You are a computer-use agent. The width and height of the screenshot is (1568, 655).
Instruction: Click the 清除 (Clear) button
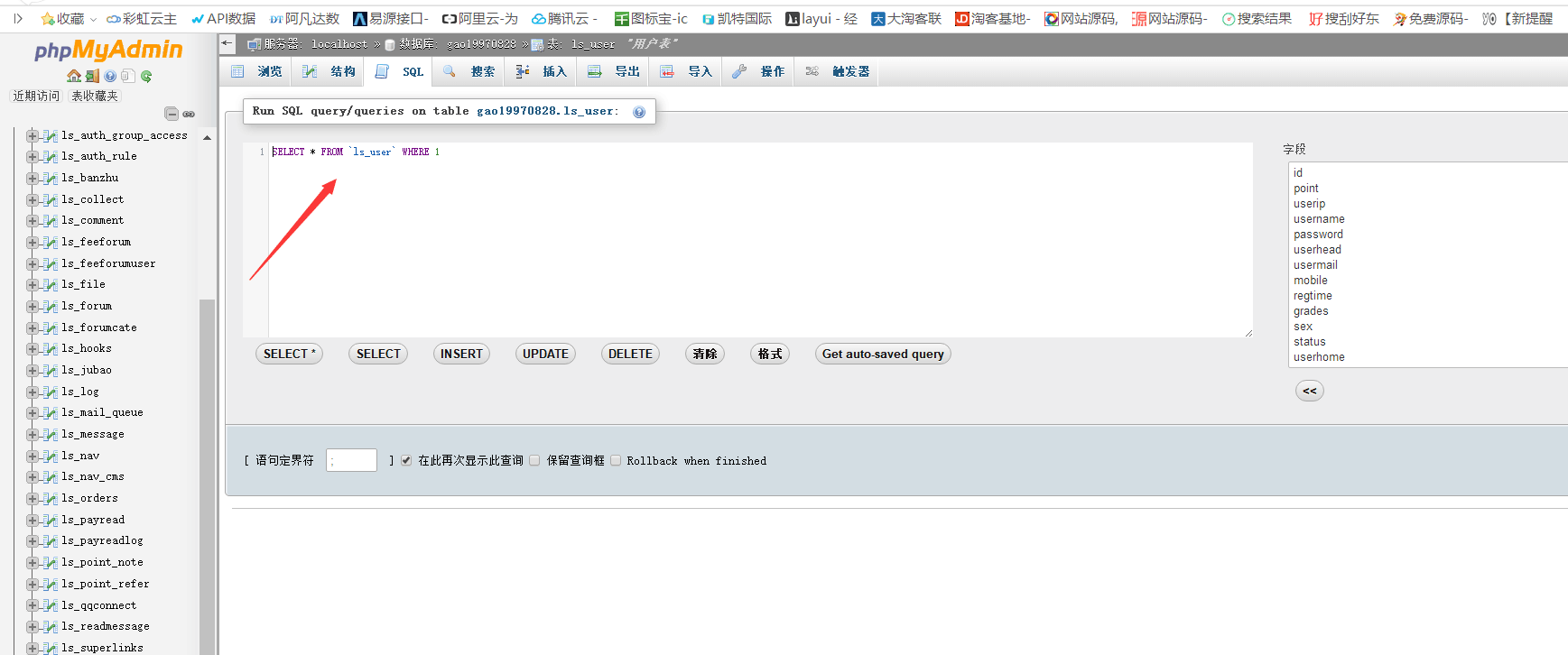click(705, 354)
